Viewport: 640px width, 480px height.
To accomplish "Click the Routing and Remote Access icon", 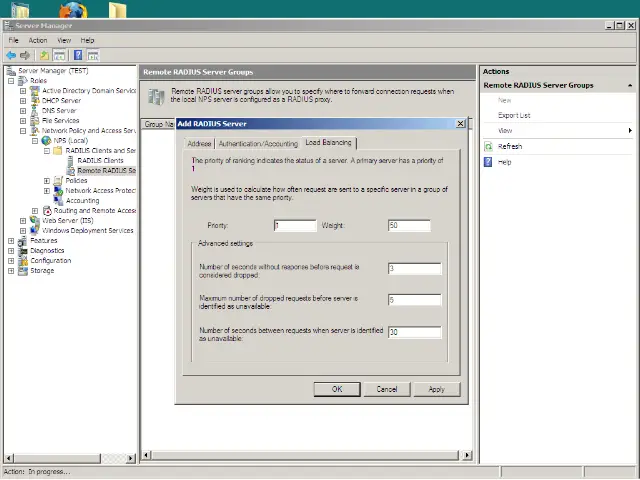I will (47, 211).
